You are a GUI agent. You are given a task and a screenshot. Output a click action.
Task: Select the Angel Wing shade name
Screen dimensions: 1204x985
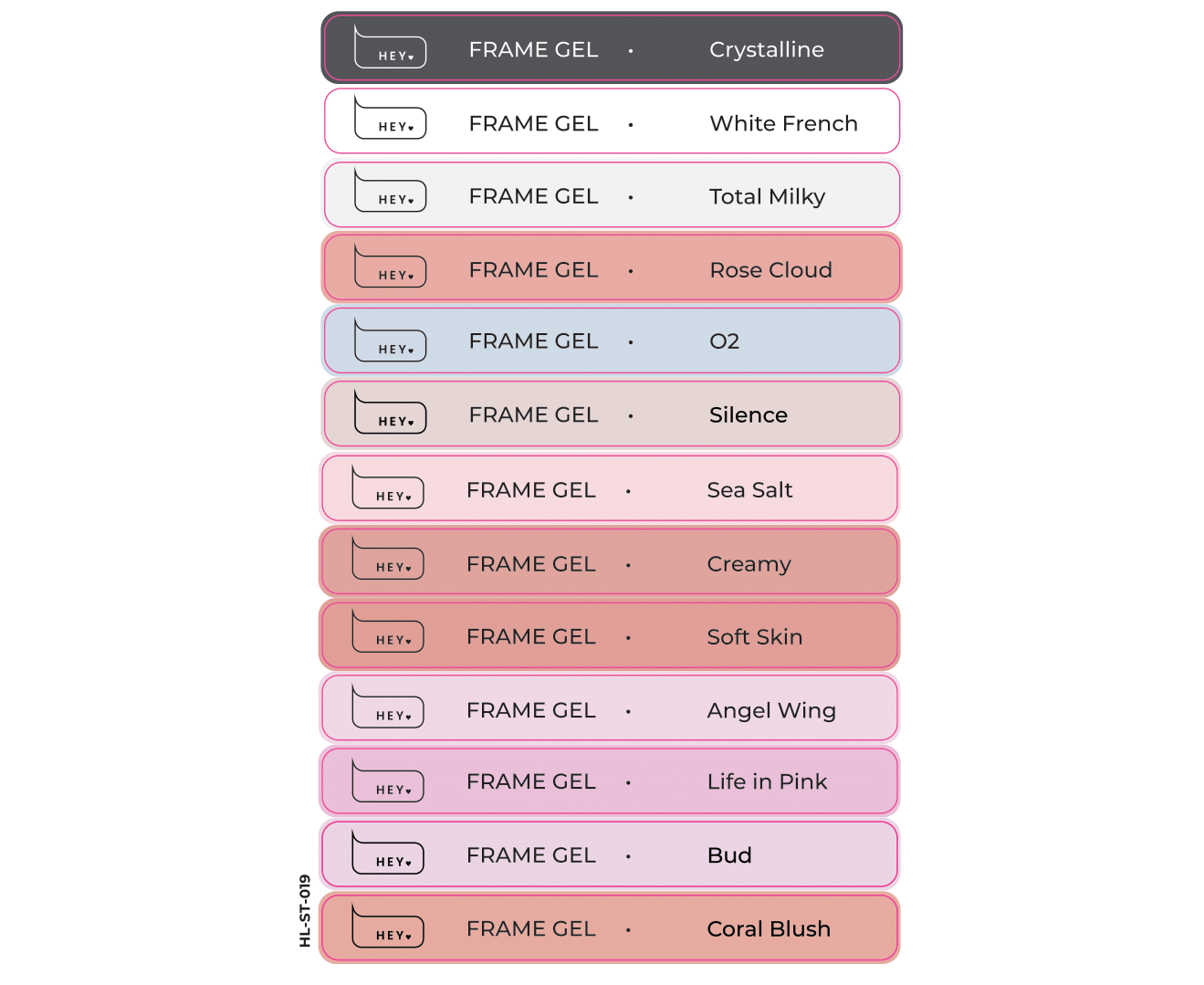pos(771,711)
